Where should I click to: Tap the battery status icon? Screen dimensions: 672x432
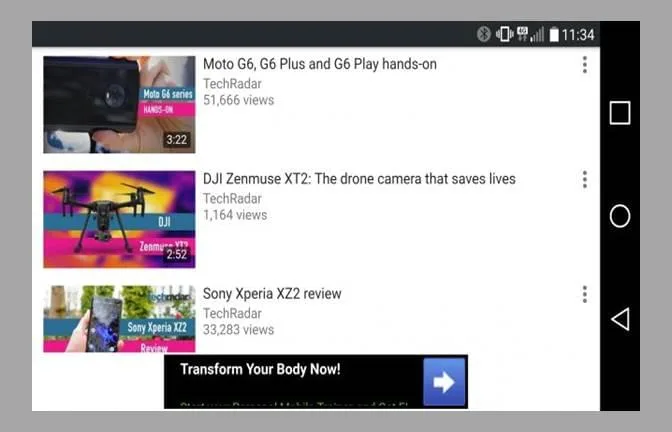pyautogui.click(x=554, y=34)
